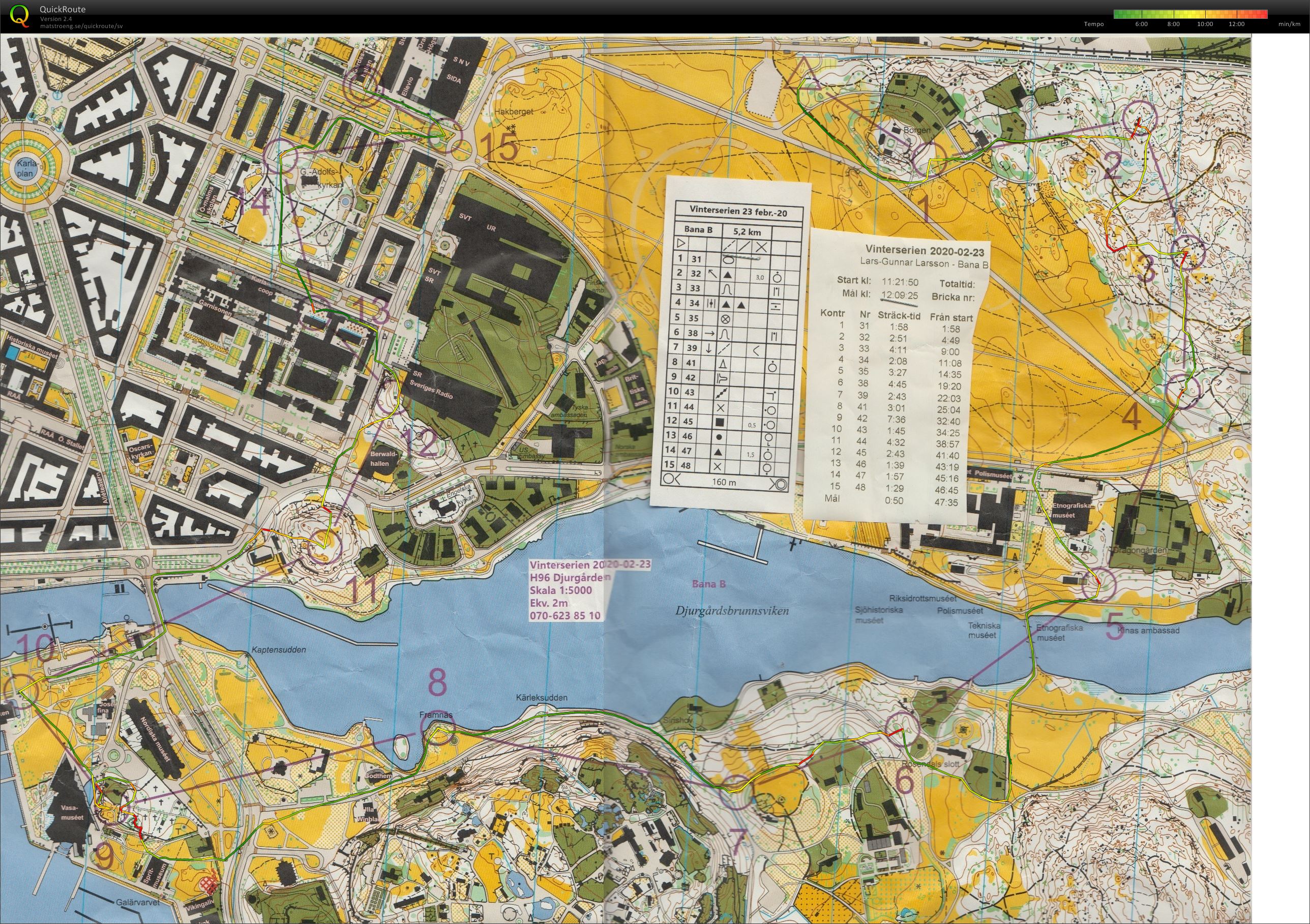Click the pink Skala 1:5000 map label

point(560,590)
